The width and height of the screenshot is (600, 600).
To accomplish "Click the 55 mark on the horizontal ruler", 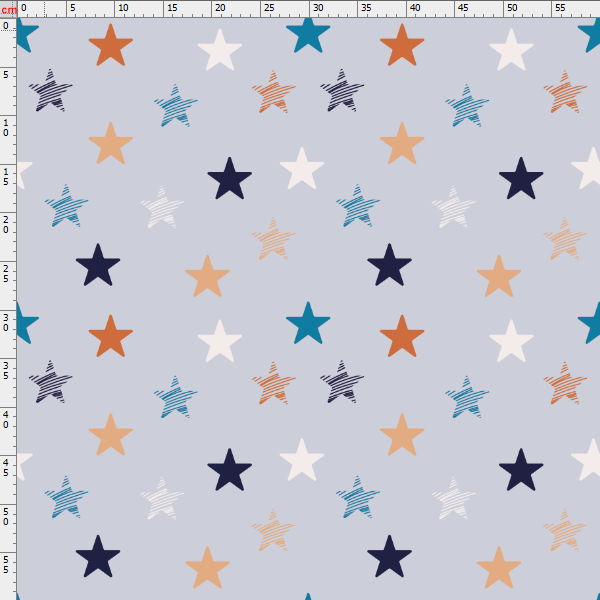I will pyautogui.click(x=560, y=8).
